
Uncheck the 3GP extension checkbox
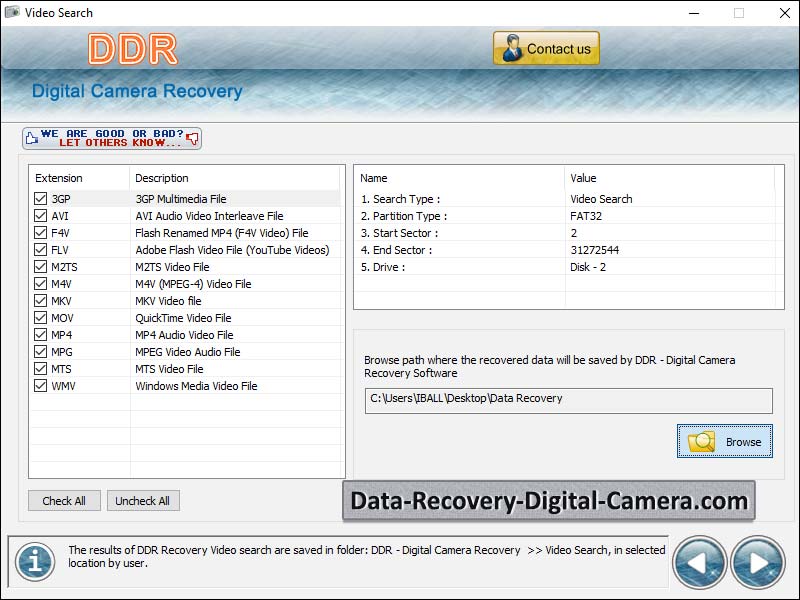[40, 198]
